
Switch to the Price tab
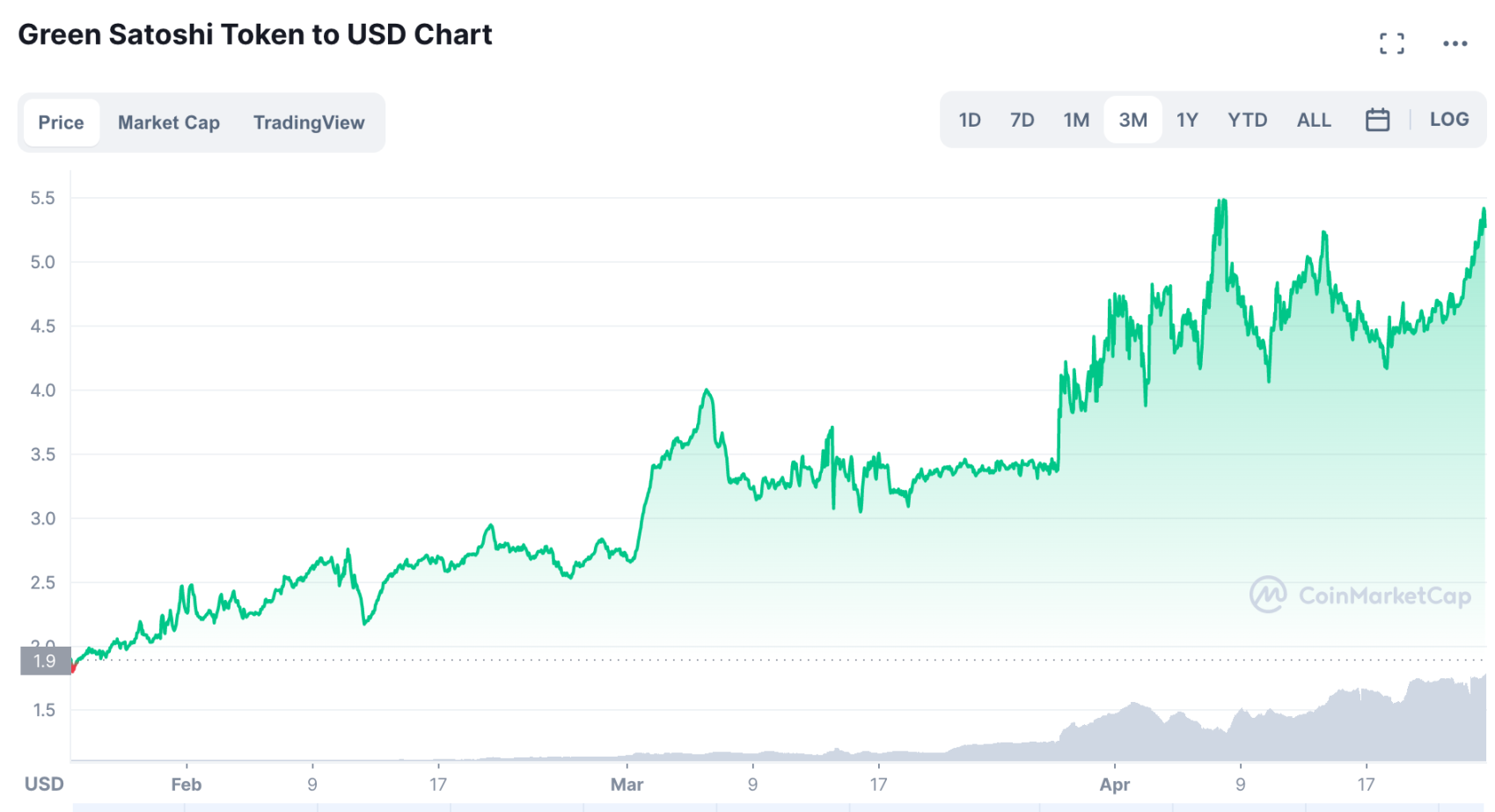[x=61, y=122]
